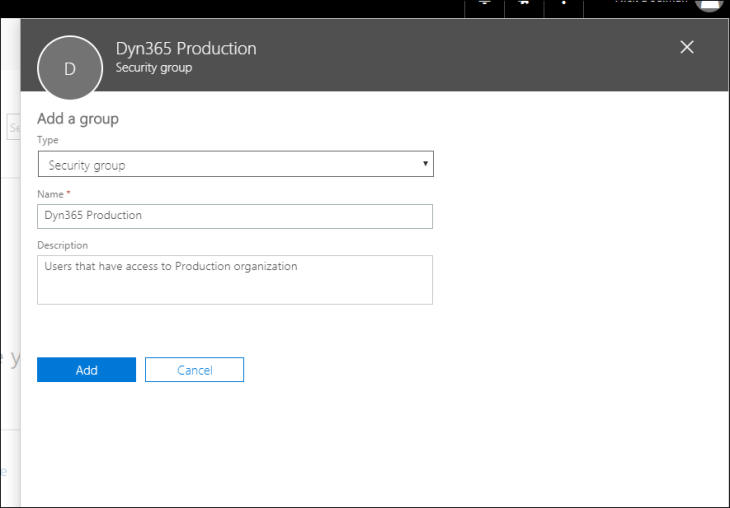Click the account name in top bar
Image resolution: width=730 pixels, height=508 pixels.
click(x=650, y=3)
